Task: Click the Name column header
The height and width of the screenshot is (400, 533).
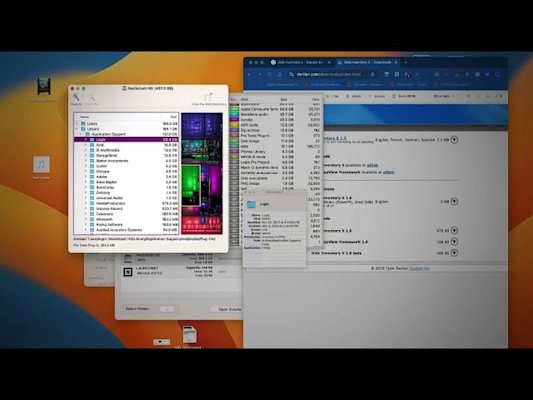Action: (x=85, y=117)
